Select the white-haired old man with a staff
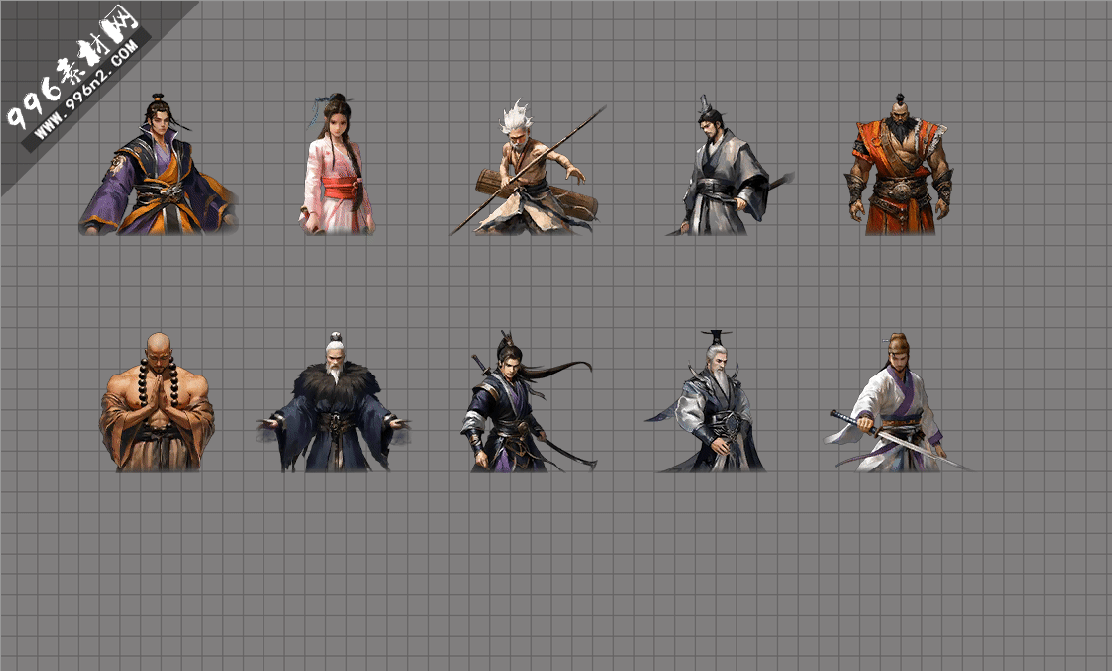Screen dimensions: 1112x671 click(528, 167)
